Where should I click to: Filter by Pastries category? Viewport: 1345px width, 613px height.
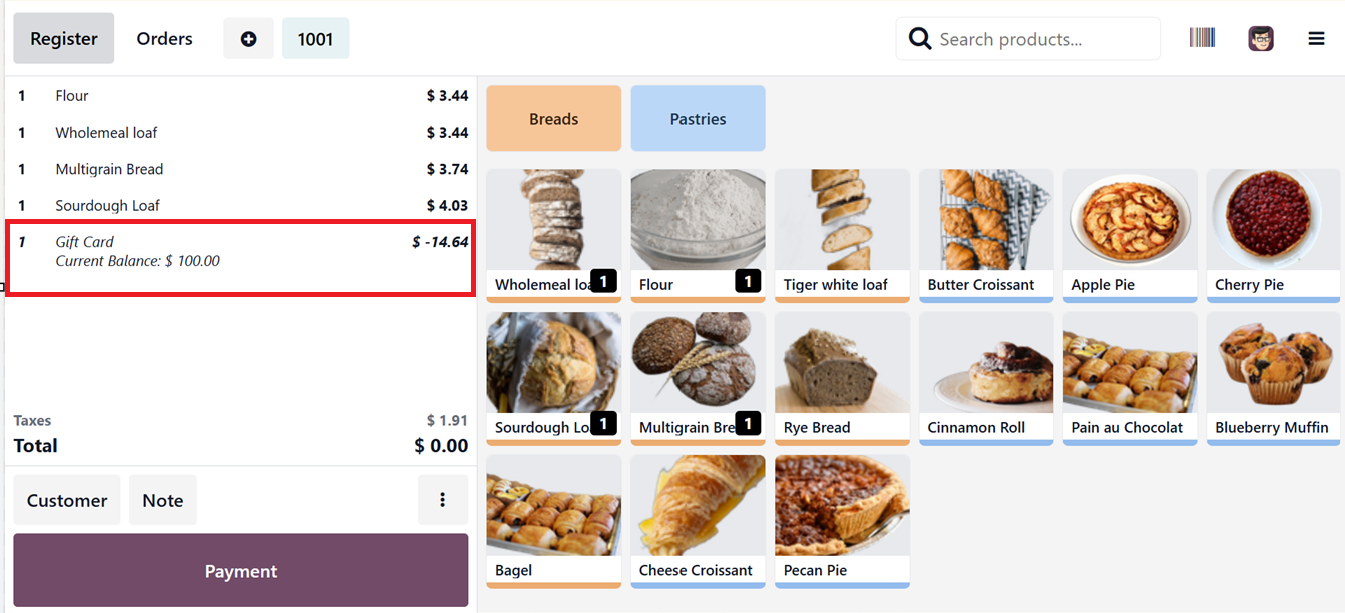(697, 119)
